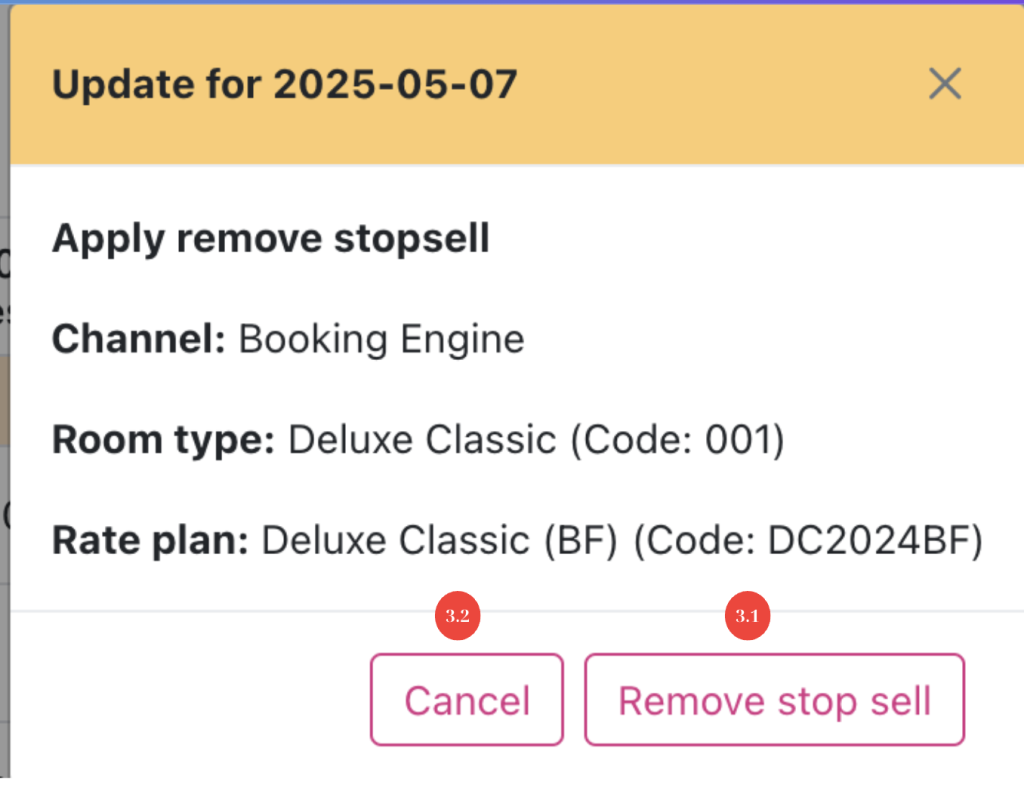Click empty space in the orange header bar
Screen dimensions: 1024x794
pos(720,85)
